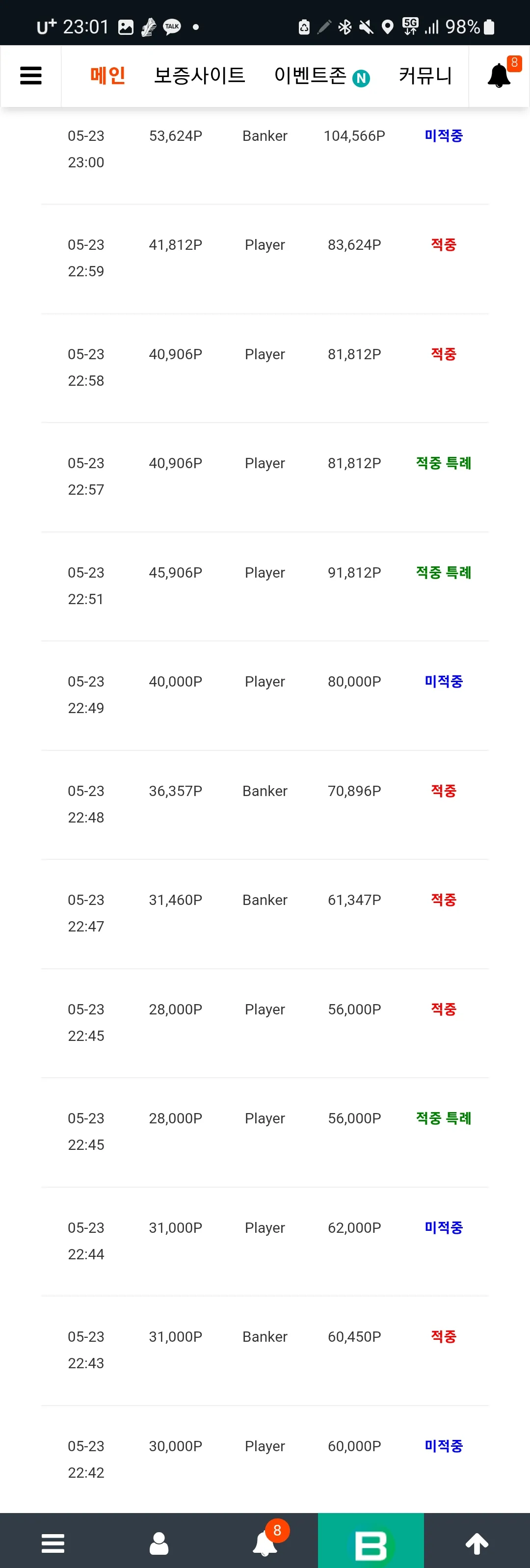Tap the 적중 result at 22:59

pos(444,245)
